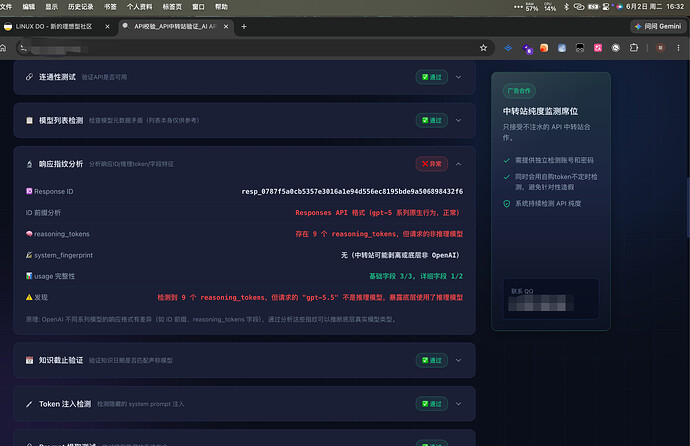
Task: Open the 书签 menu
Action: [110, 7]
